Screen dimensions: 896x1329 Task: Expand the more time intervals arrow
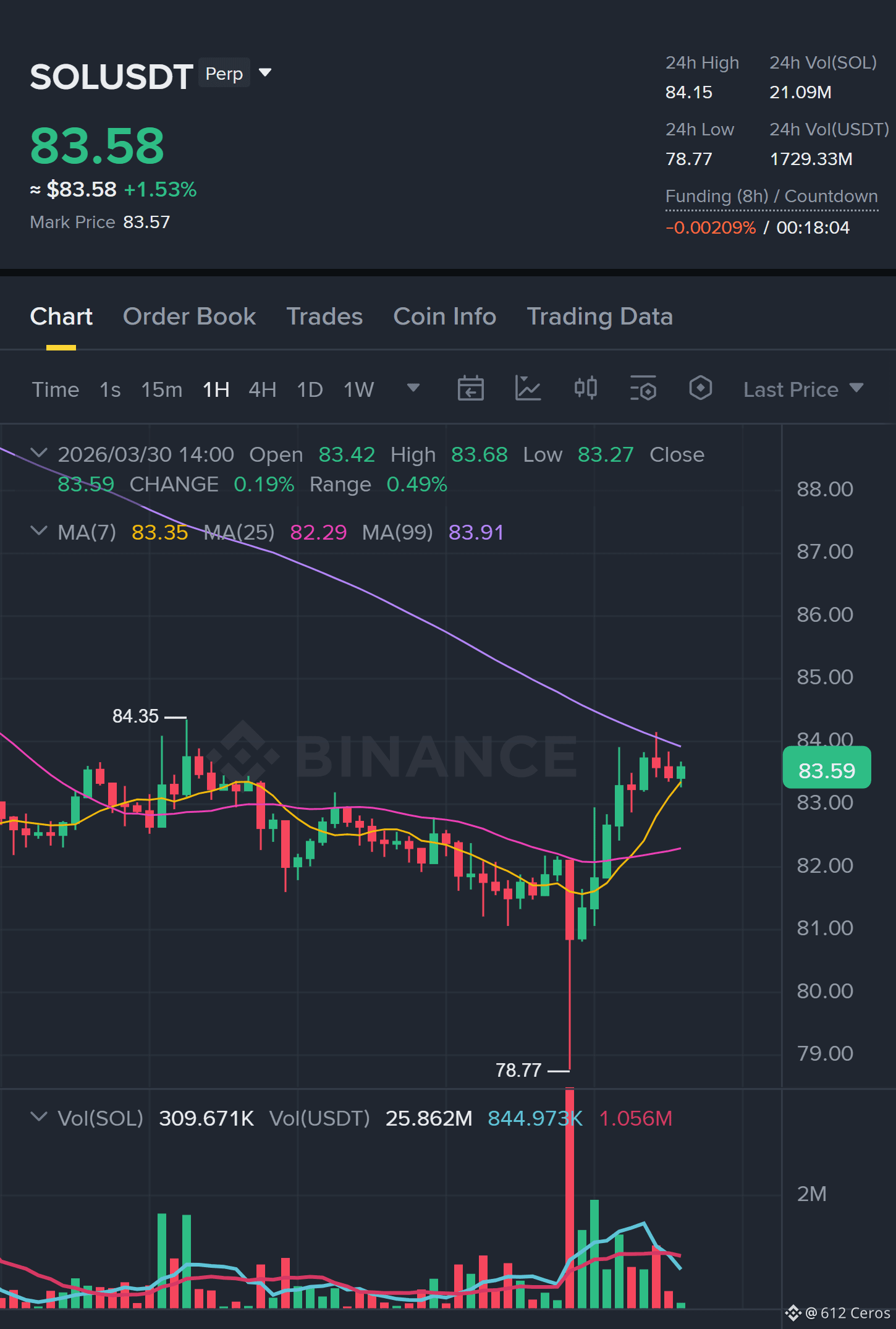coord(413,388)
